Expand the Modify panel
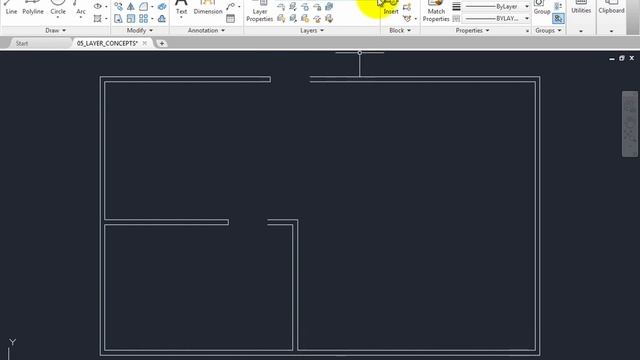 tap(140, 30)
